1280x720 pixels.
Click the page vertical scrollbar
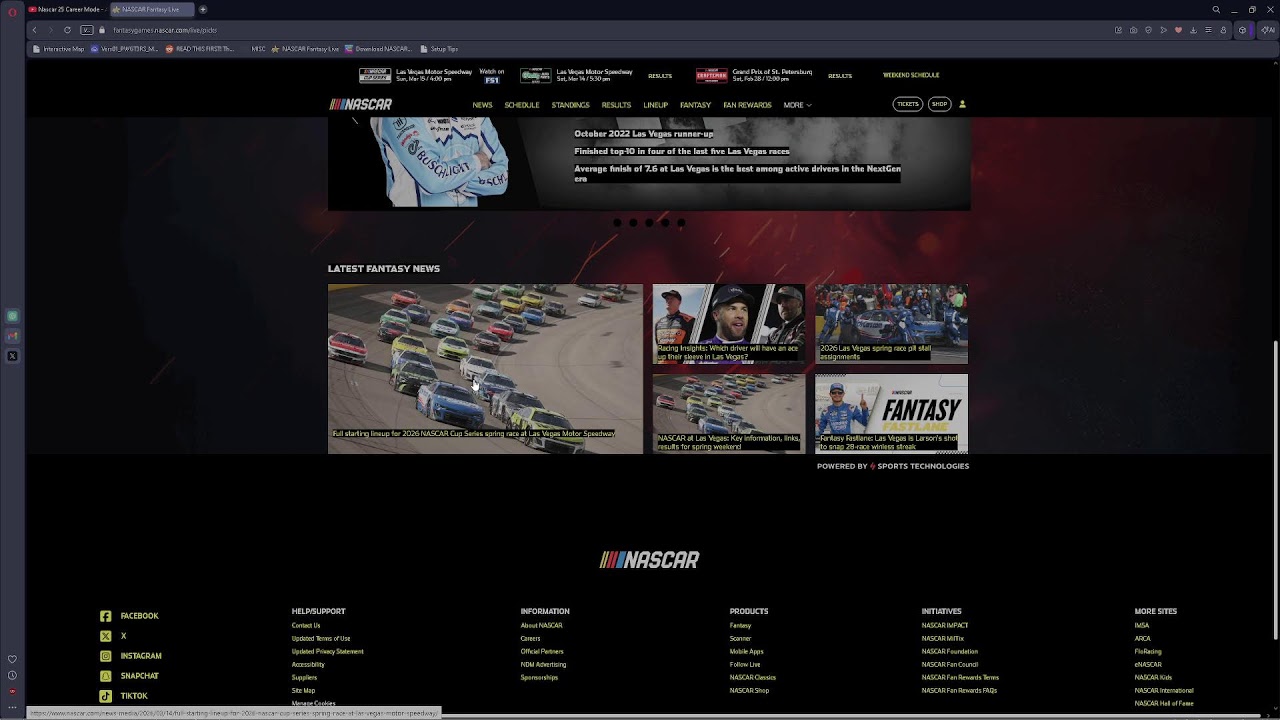[x=1275, y=490]
